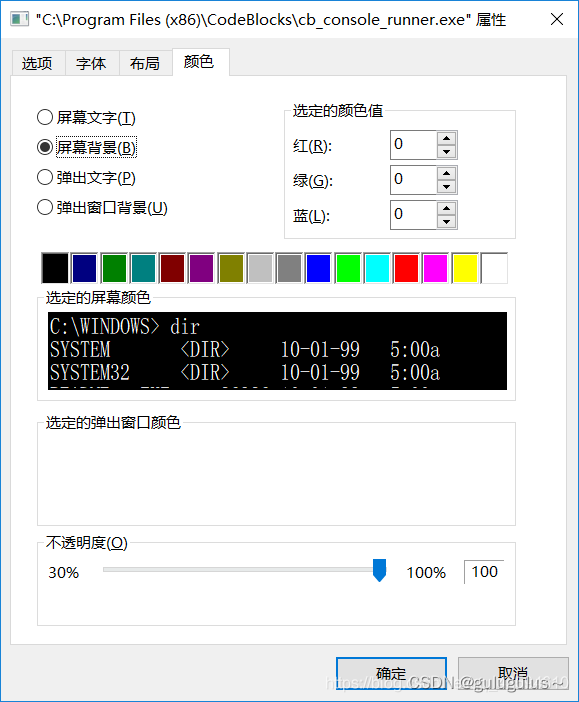579x702 pixels.
Task: Pick the dark green color swatch
Action: [x=114, y=268]
